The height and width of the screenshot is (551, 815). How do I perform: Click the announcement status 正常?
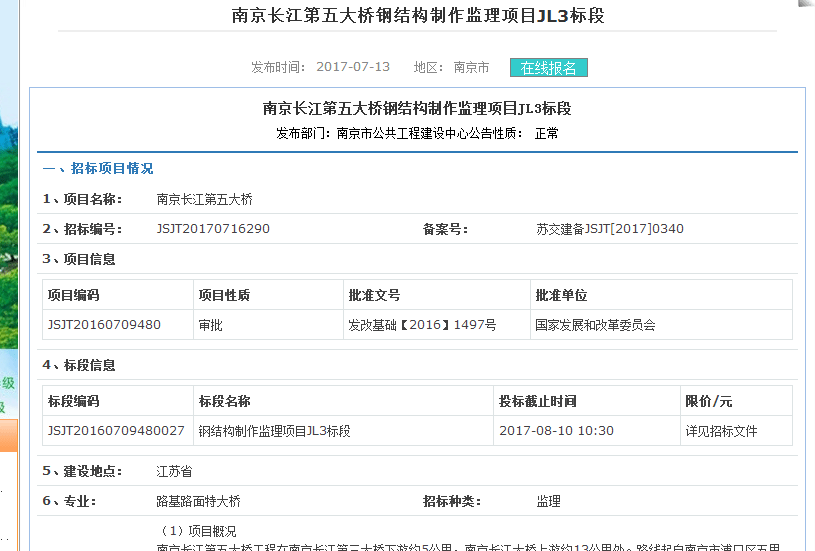(x=547, y=134)
